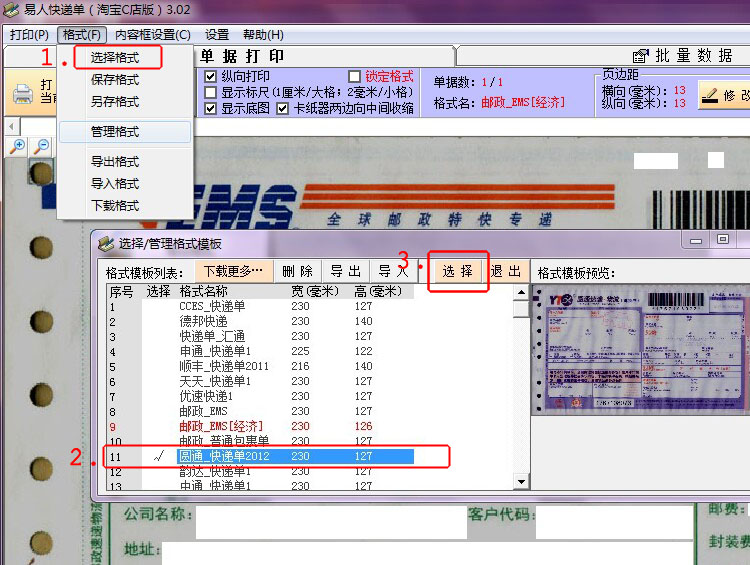750x565 pixels.
Task: Click the printer icon for print current
Action: coord(22,93)
